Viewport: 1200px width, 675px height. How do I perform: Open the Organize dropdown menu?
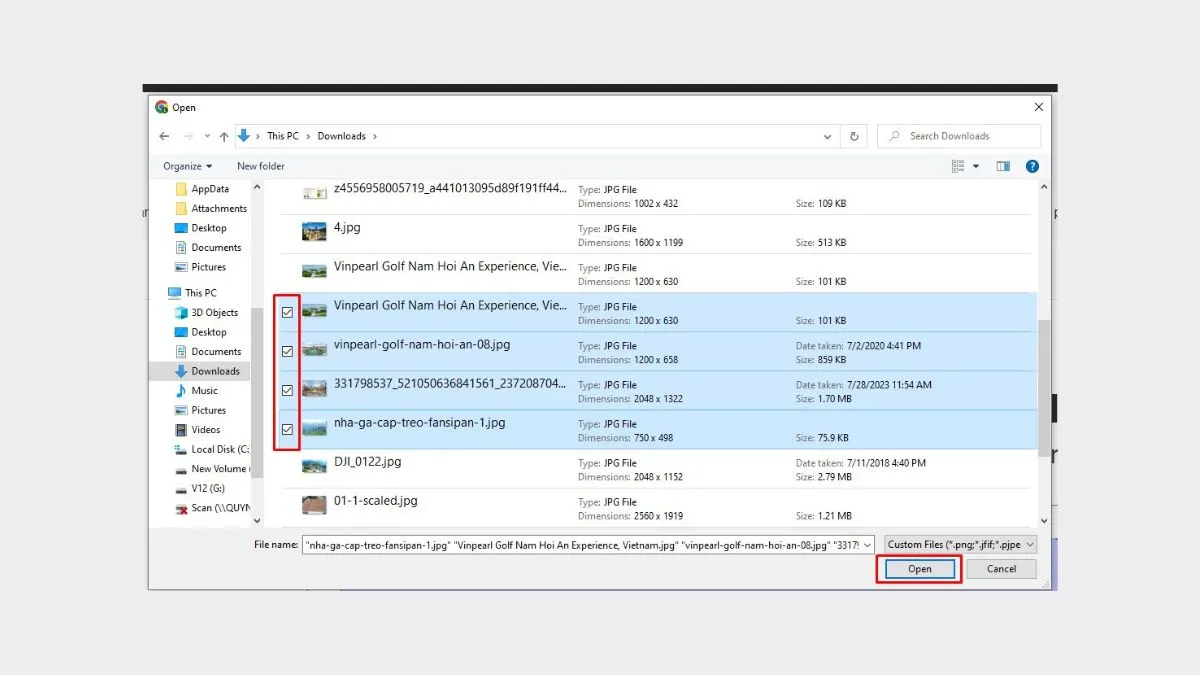click(187, 166)
